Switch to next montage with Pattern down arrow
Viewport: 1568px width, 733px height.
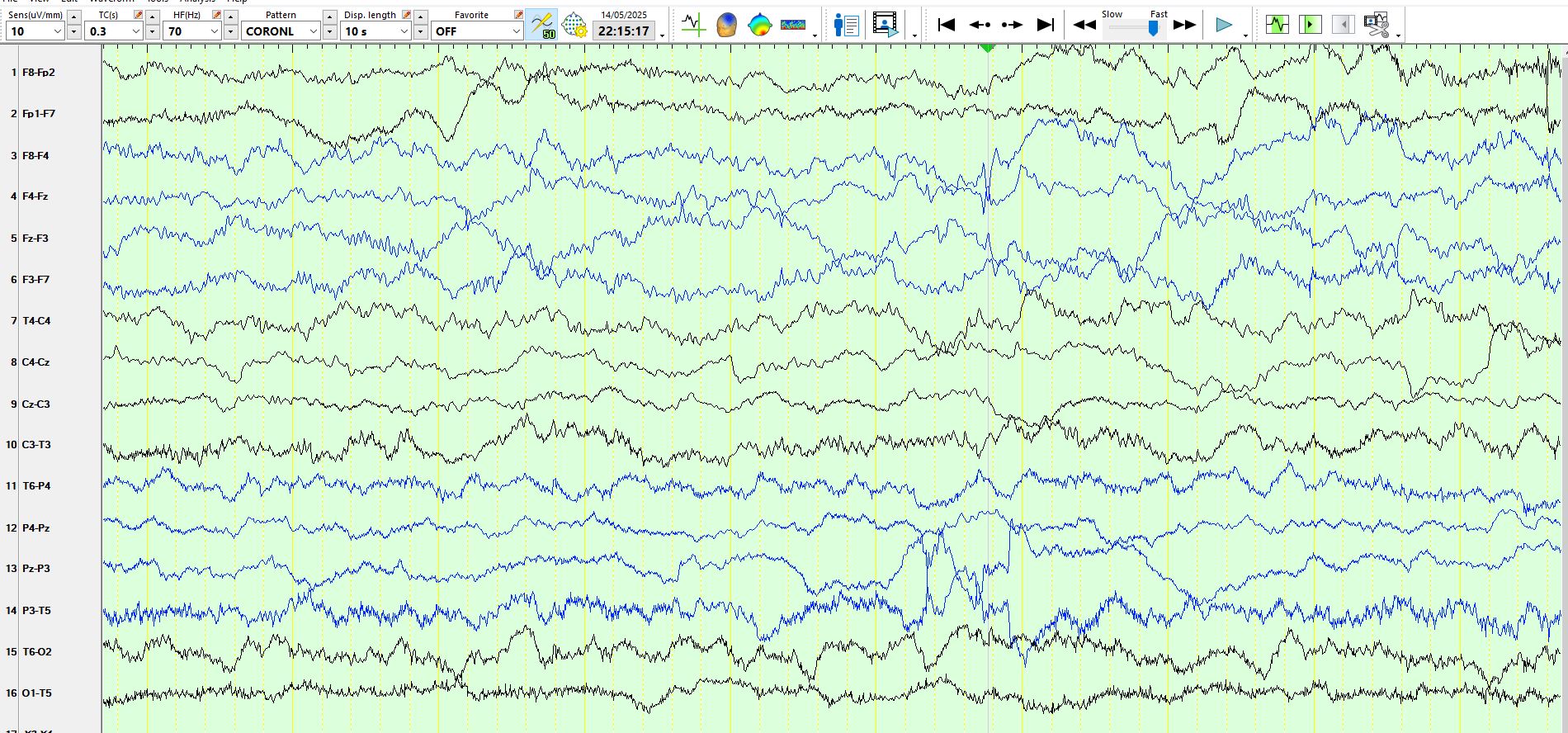pyautogui.click(x=329, y=32)
